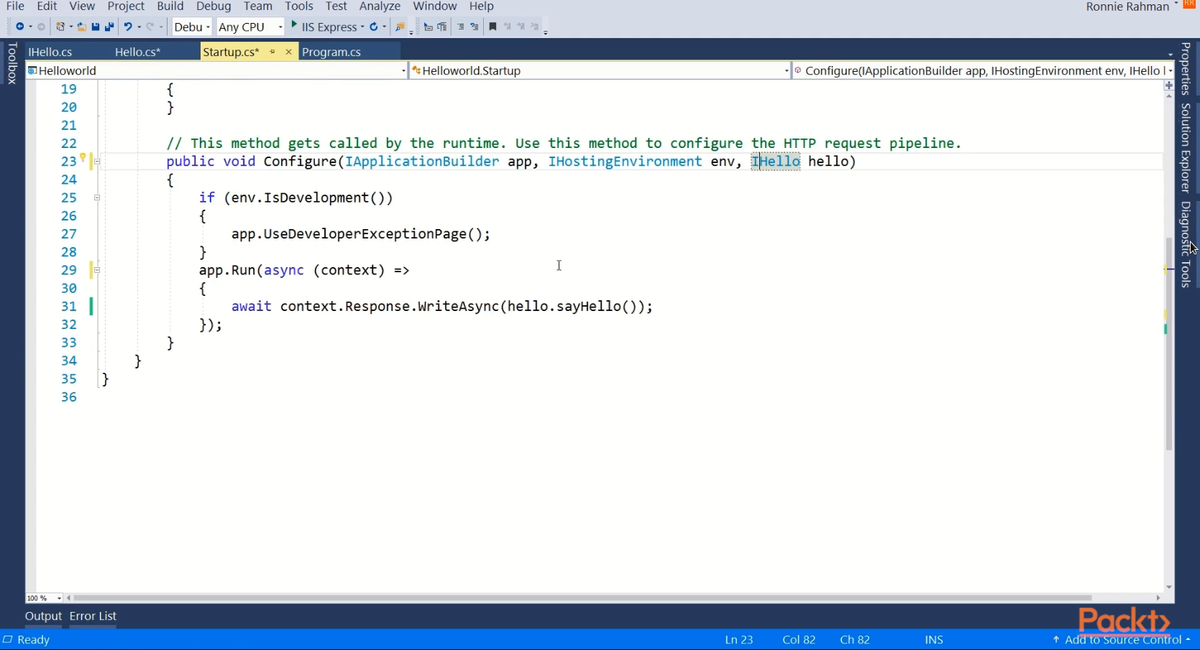Save the current file with the disk icon

[x=95, y=26]
